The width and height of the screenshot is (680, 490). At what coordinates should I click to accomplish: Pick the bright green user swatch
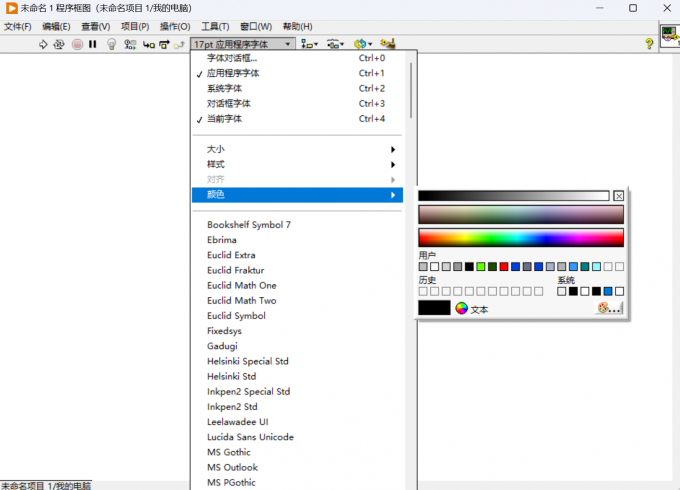tap(481, 267)
